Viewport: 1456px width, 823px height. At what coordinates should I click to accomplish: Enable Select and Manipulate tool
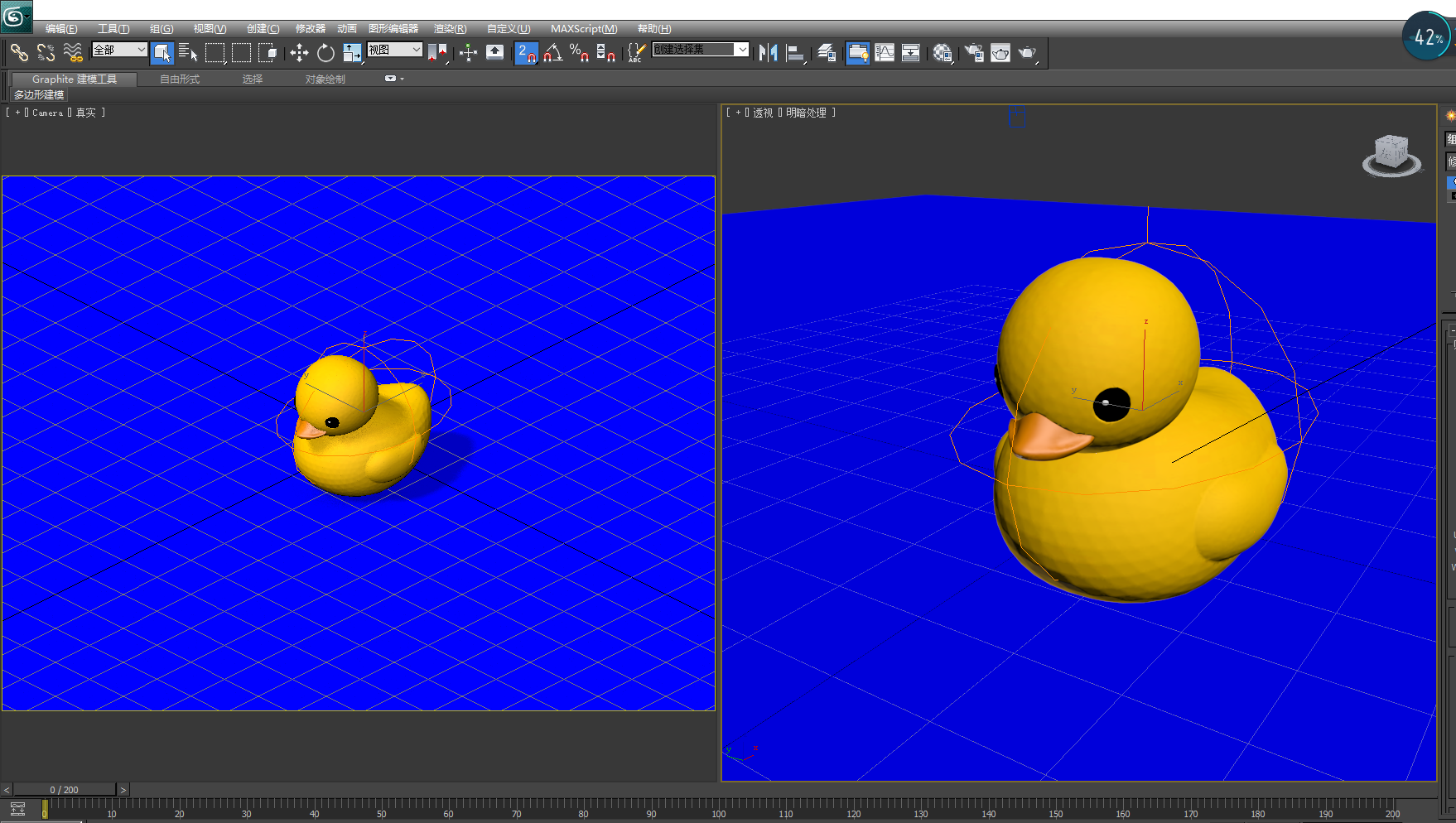tap(468, 53)
